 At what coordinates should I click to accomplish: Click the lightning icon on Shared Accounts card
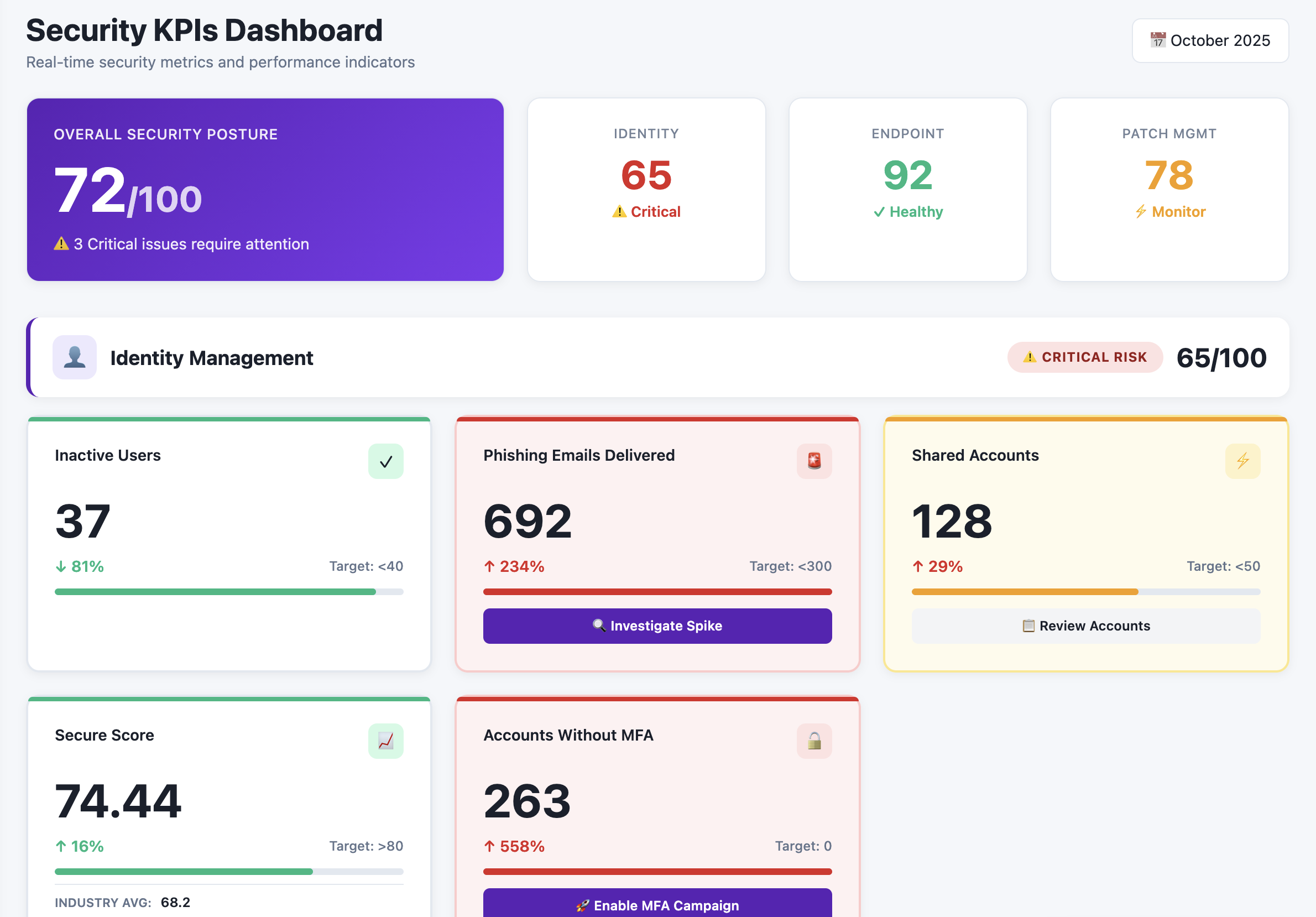click(x=1242, y=461)
